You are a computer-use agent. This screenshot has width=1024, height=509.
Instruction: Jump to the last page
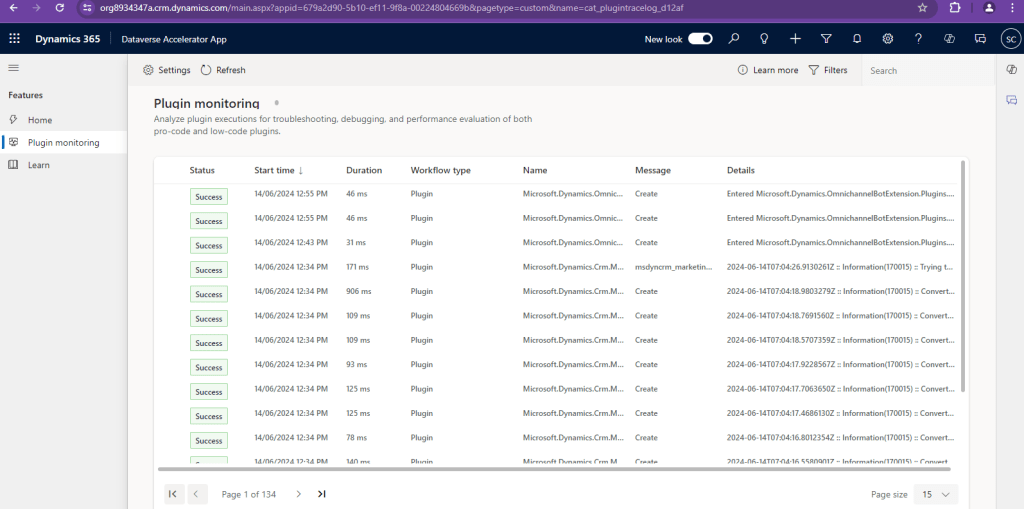point(322,494)
